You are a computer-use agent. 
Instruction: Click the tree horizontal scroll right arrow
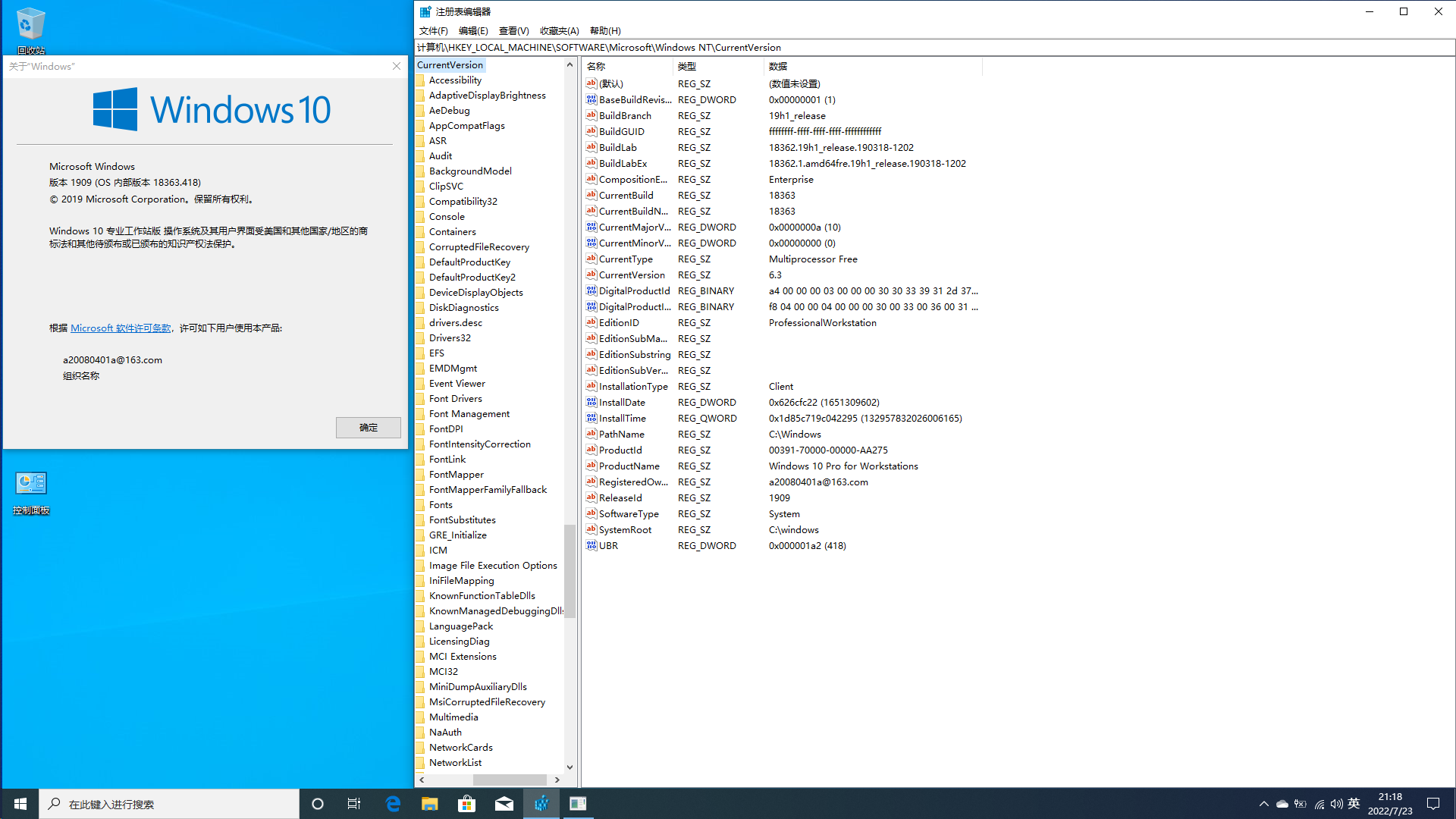coord(557,780)
